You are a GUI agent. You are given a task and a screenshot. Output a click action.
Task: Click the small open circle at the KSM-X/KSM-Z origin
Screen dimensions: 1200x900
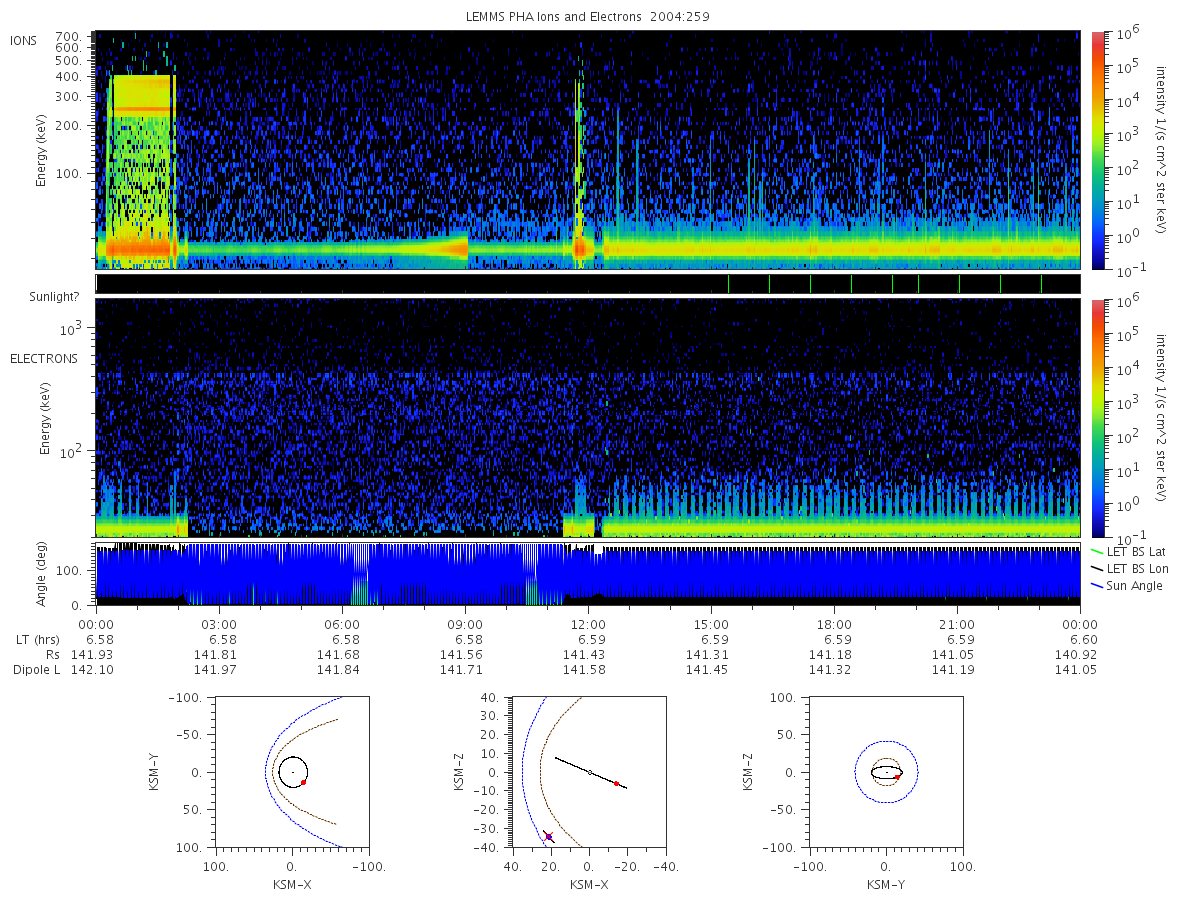click(x=590, y=772)
